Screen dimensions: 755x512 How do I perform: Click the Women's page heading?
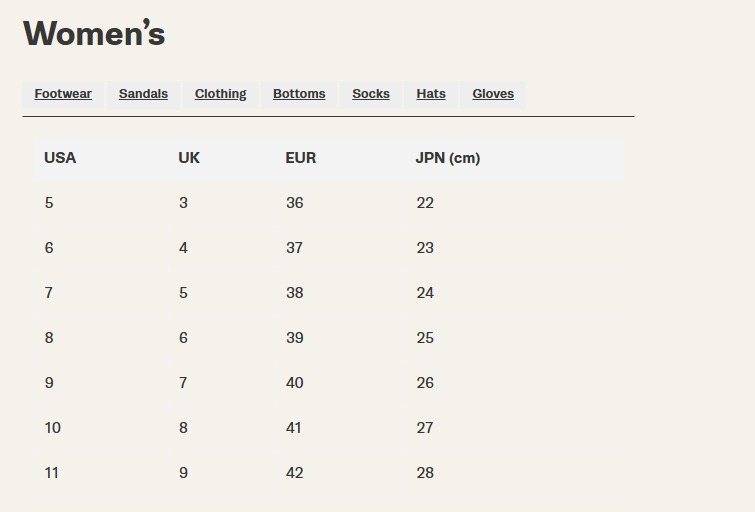(94, 33)
